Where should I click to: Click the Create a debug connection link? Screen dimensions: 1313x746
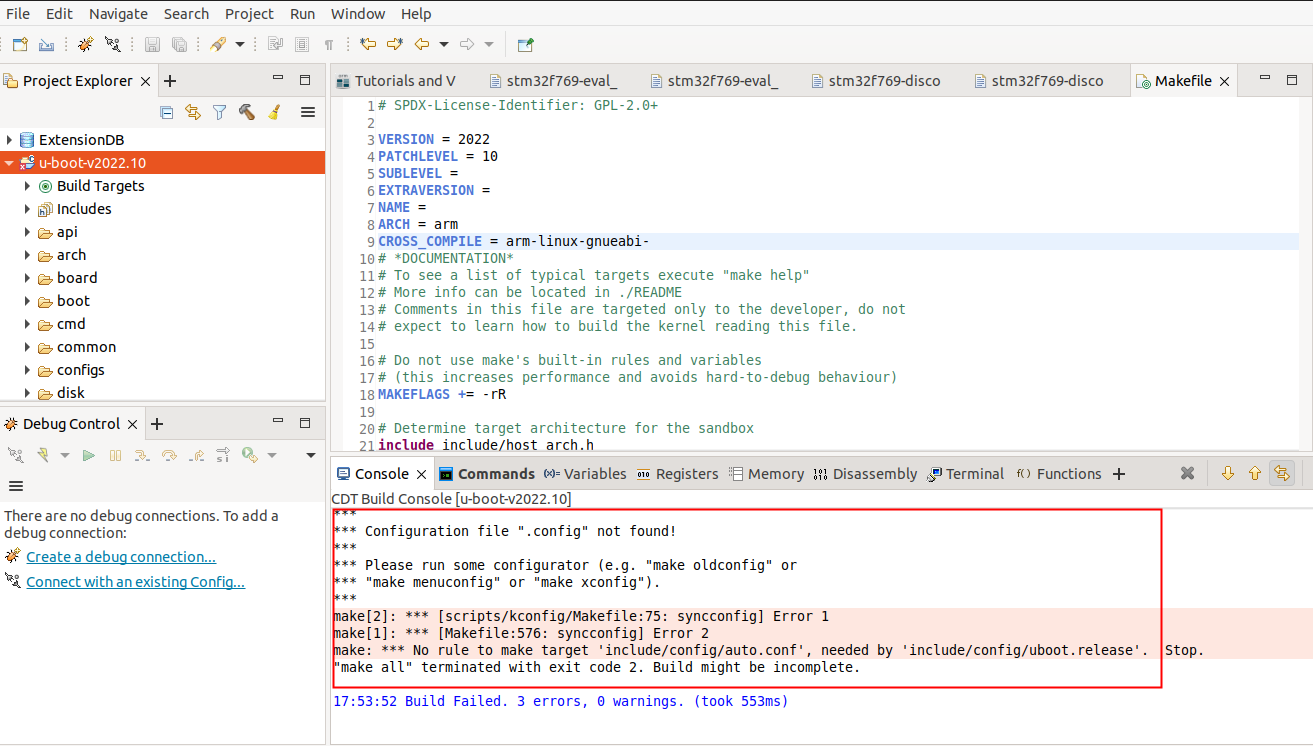tap(120, 557)
